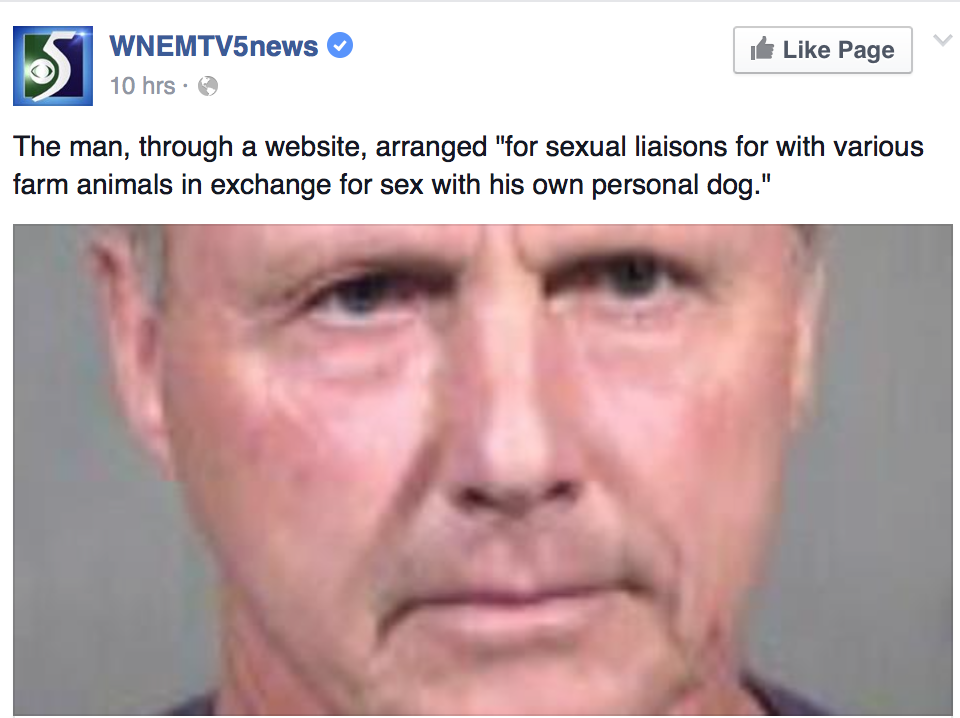Screen dimensions: 960x718
Task: Click the globe public audience icon
Action: click(x=208, y=86)
